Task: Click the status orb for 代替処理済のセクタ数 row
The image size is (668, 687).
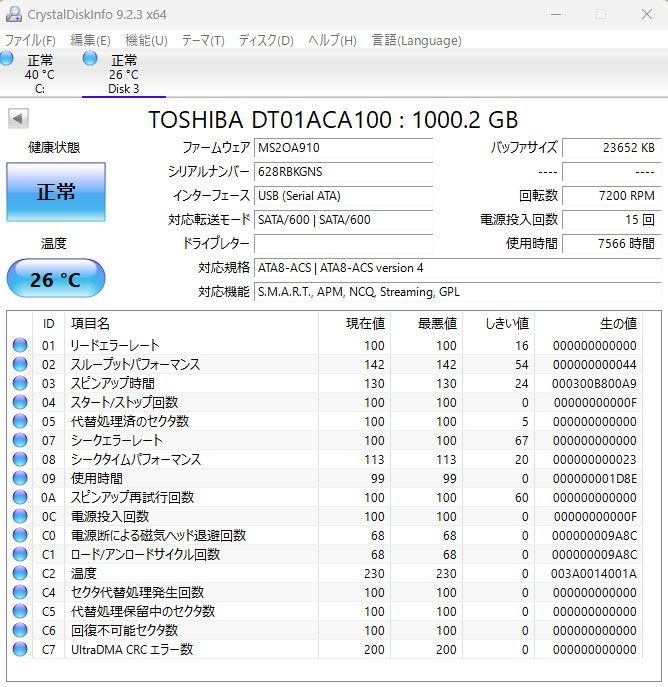Action: coord(19,422)
